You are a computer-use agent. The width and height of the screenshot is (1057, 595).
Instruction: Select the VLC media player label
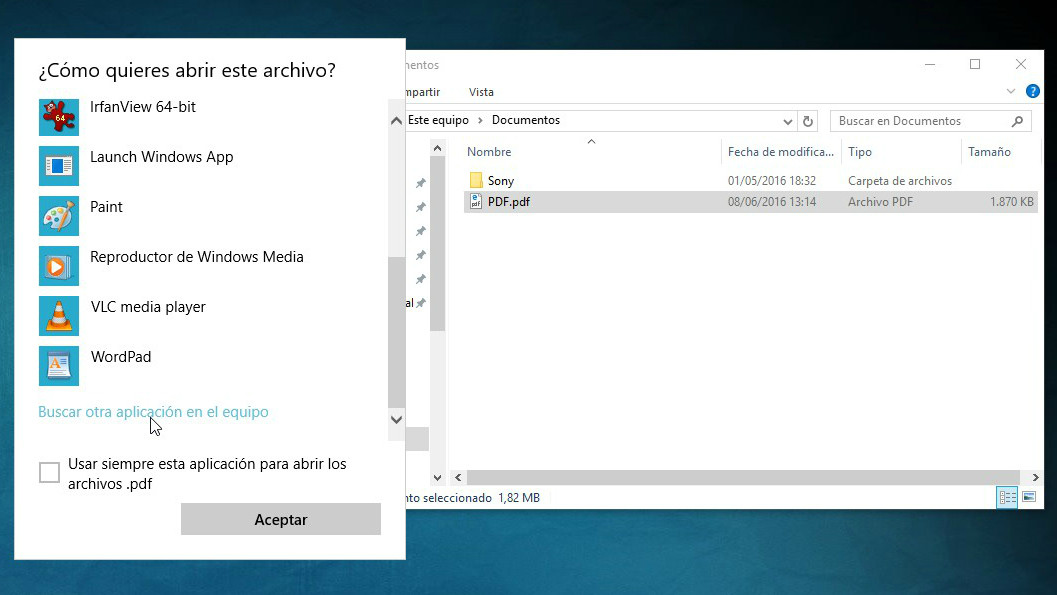(148, 307)
